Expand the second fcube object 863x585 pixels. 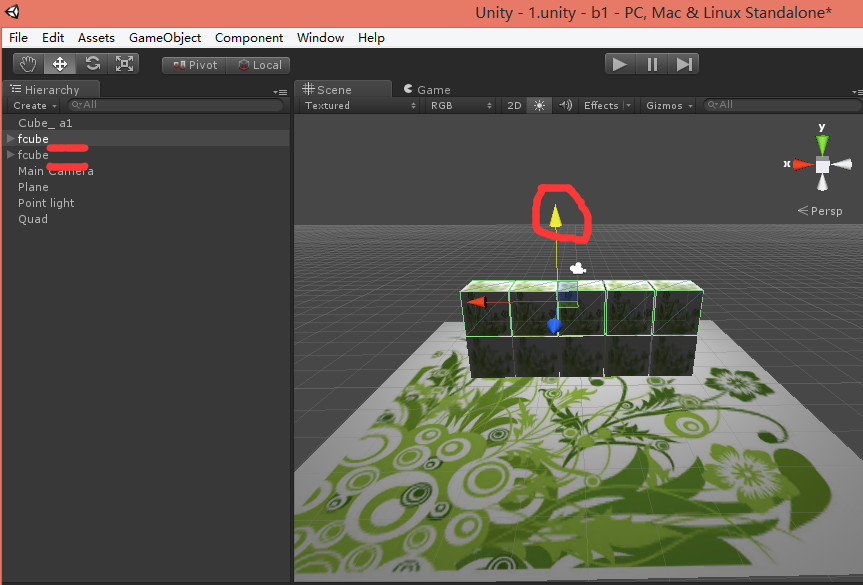[10, 154]
